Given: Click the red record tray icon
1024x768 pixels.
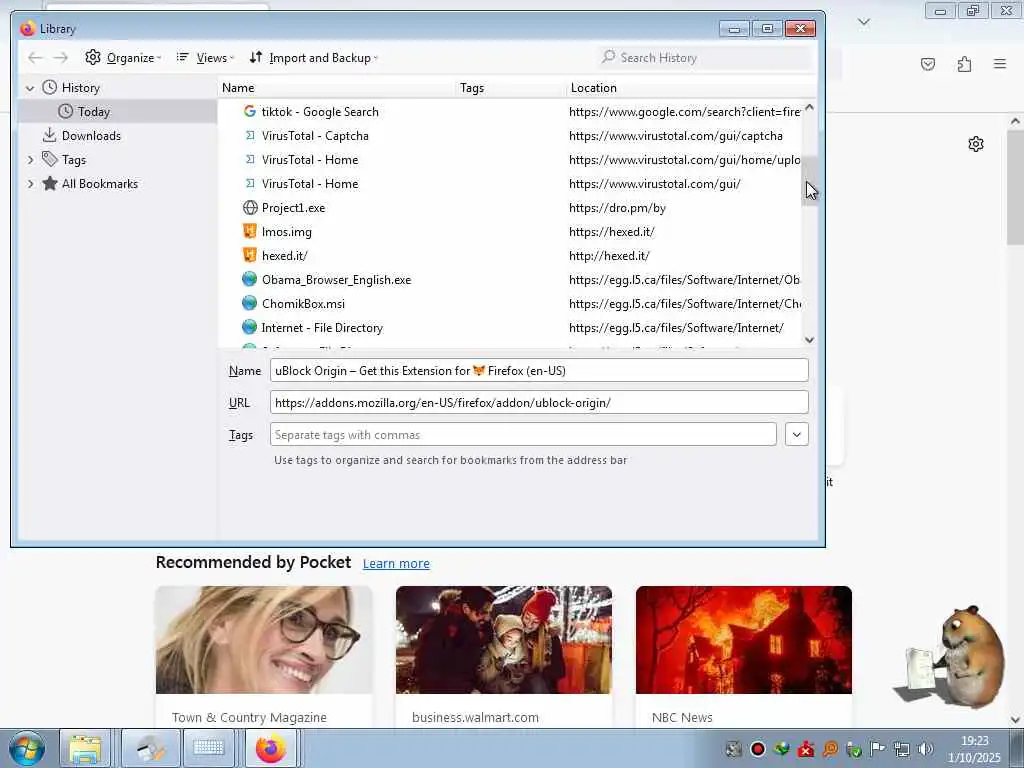Looking at the screenshot, I should pyautogui.click(x=758, y=749).
